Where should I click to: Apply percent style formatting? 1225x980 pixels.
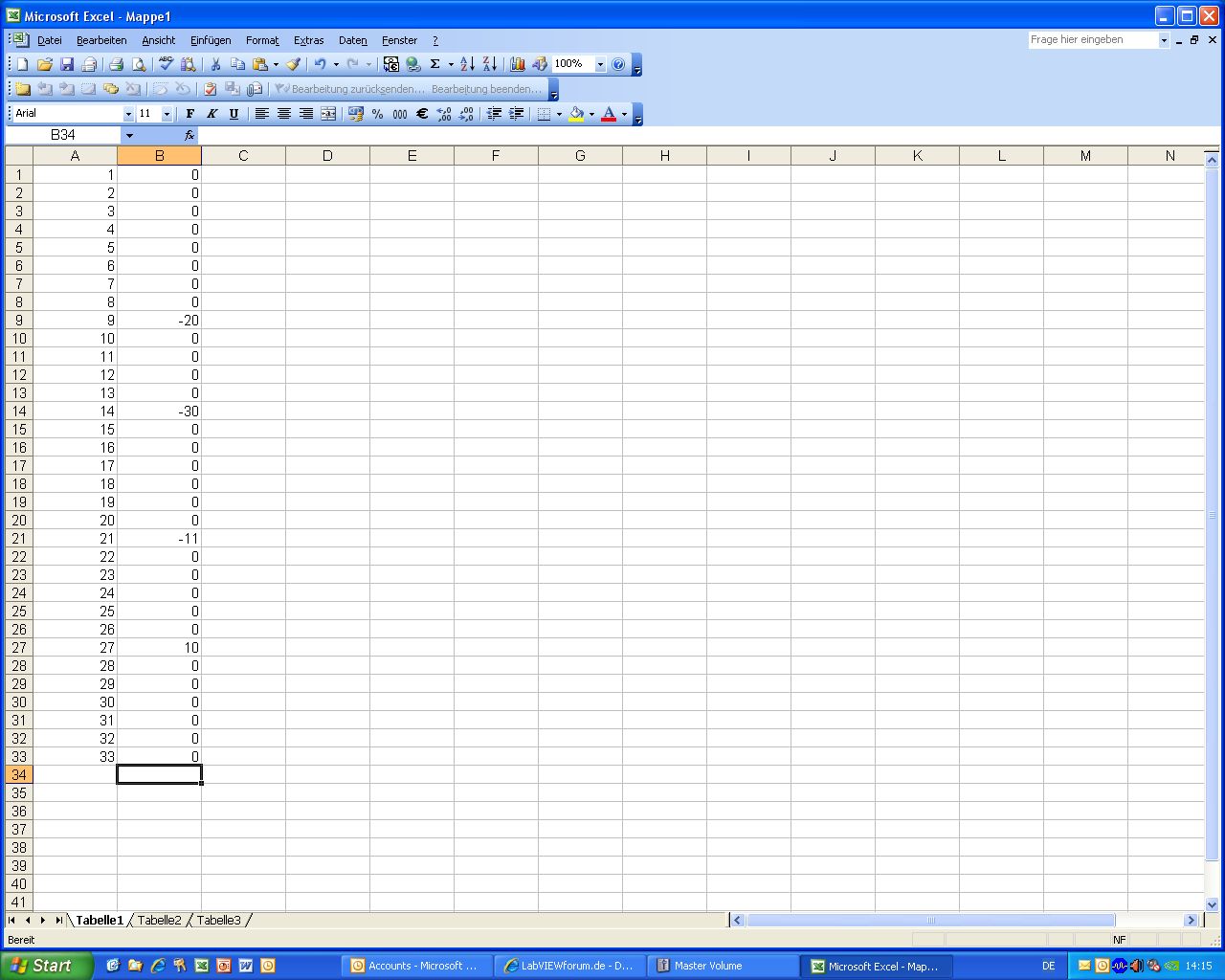378,114
